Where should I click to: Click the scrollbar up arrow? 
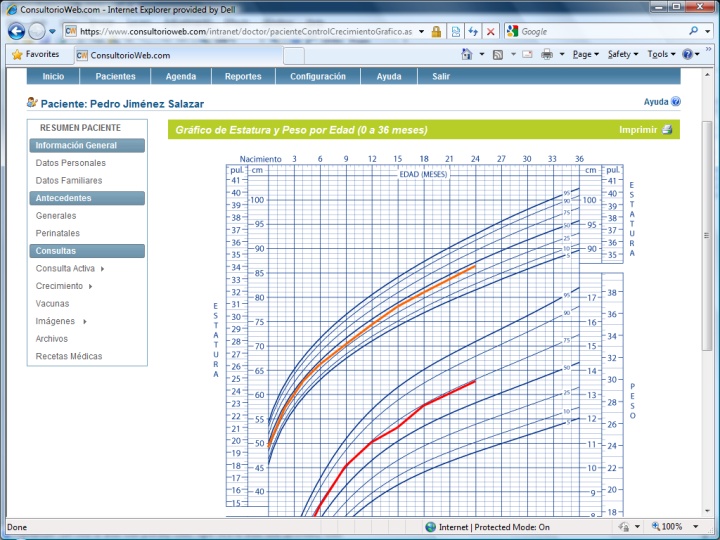coord(707,74)
